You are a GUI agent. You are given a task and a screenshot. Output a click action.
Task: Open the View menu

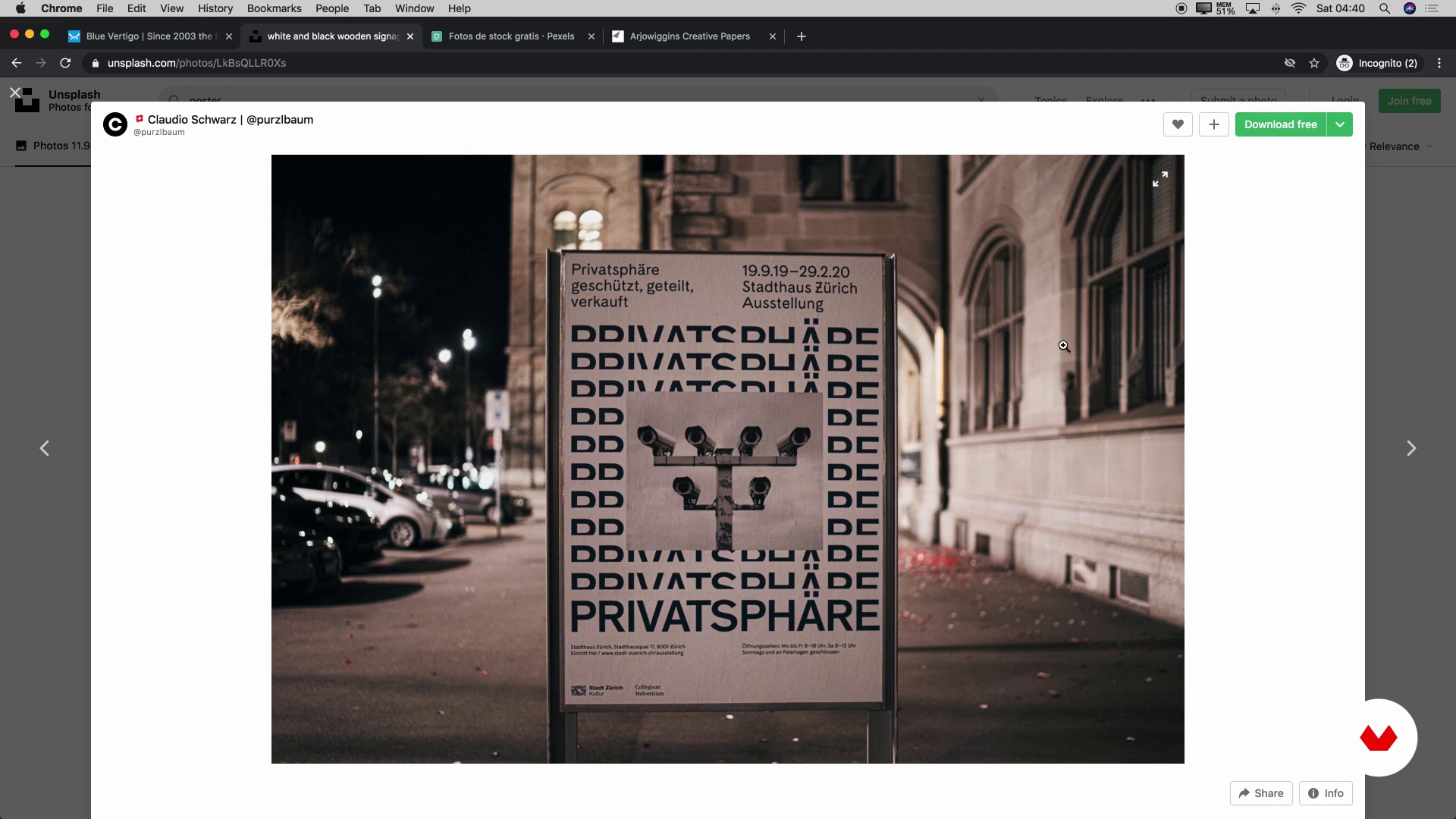coord(172,8)
